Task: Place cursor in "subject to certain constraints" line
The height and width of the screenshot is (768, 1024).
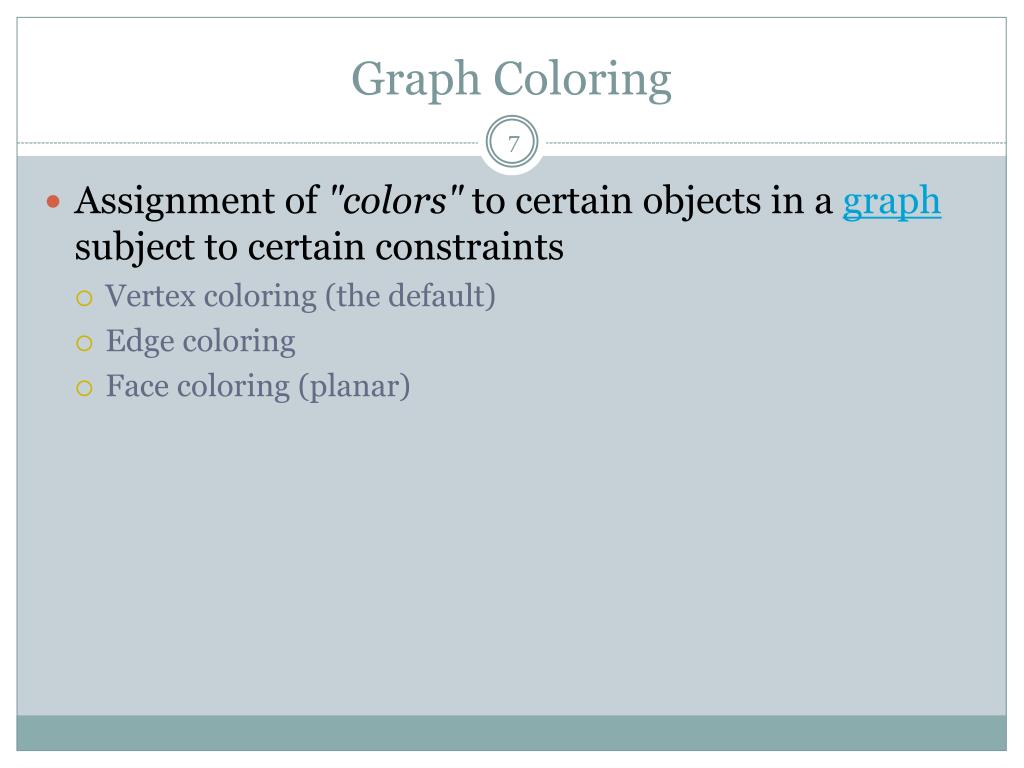Action: (319, 248)
